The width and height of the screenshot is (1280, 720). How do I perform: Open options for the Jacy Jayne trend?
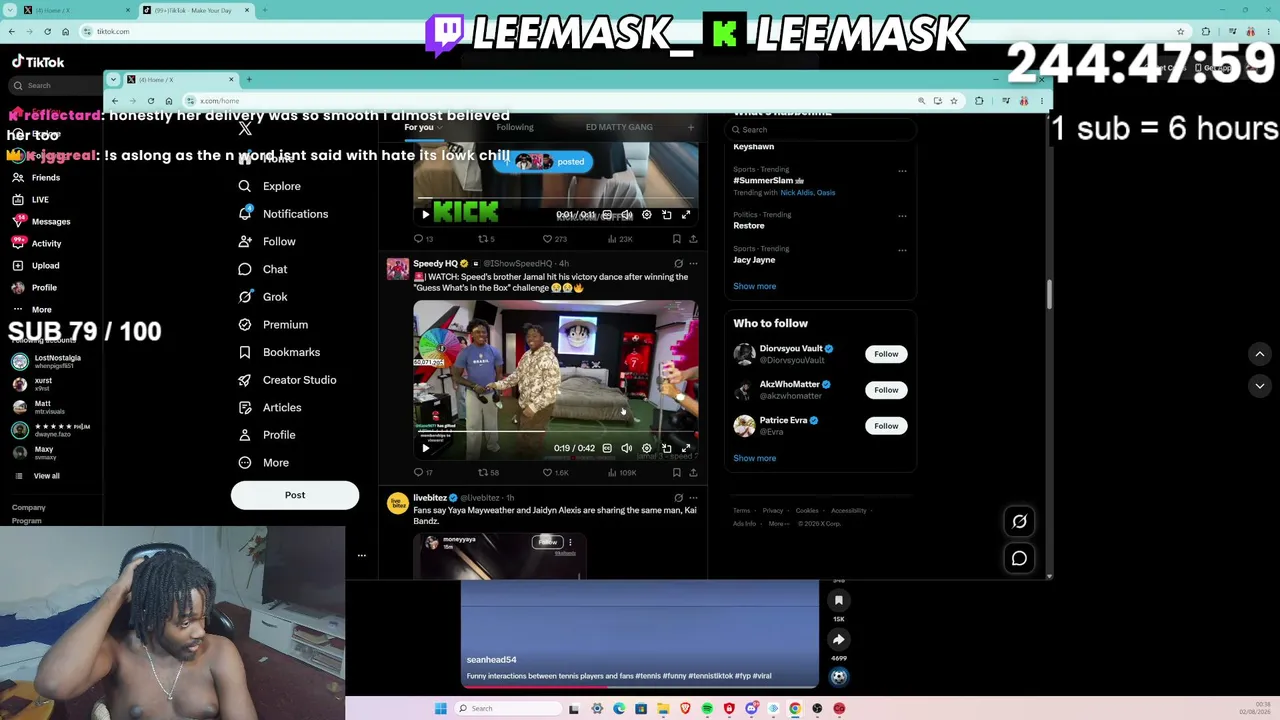[x=902, y=250]
